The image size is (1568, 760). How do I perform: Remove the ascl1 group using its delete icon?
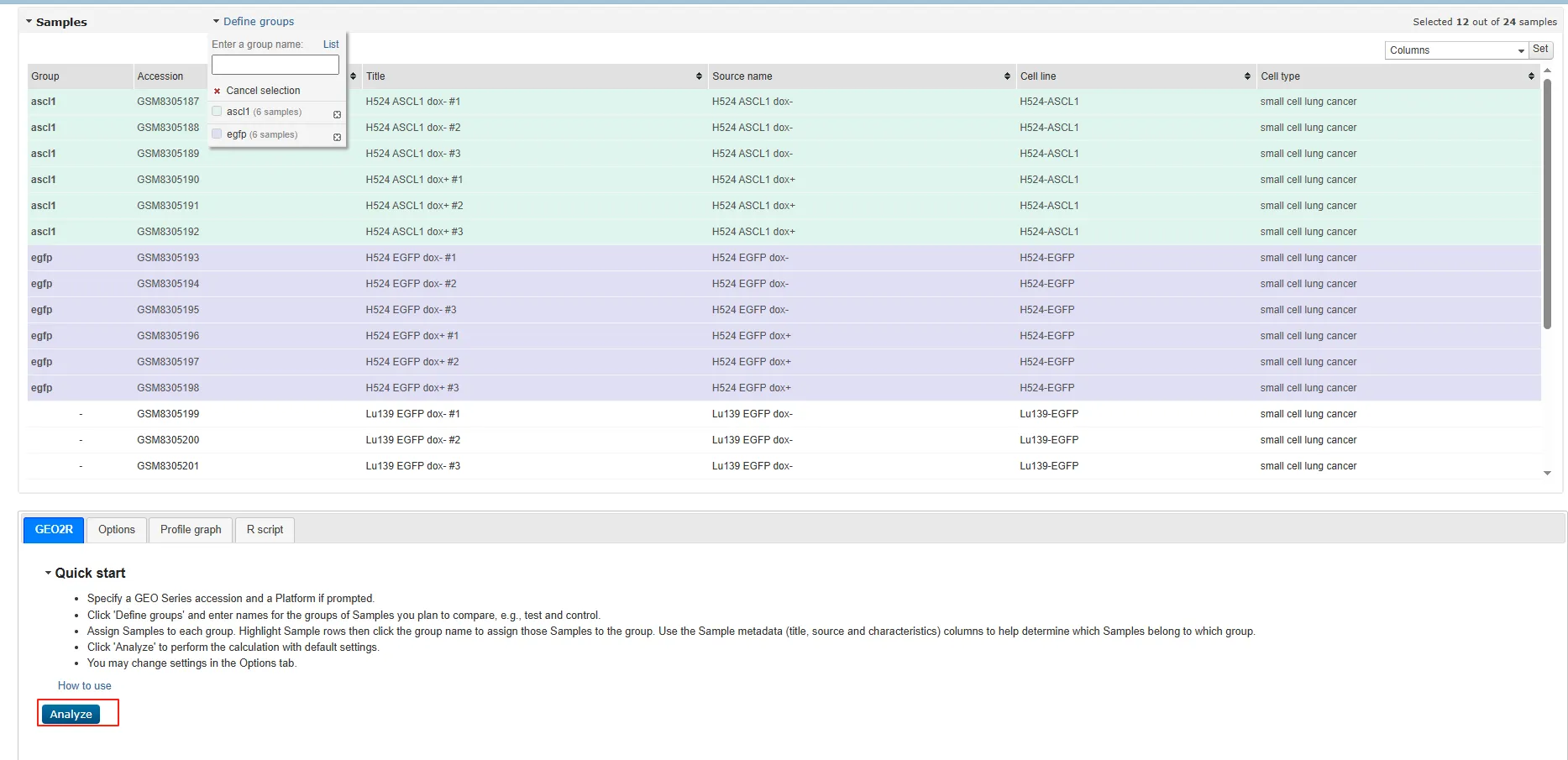[x=337, y=114]
